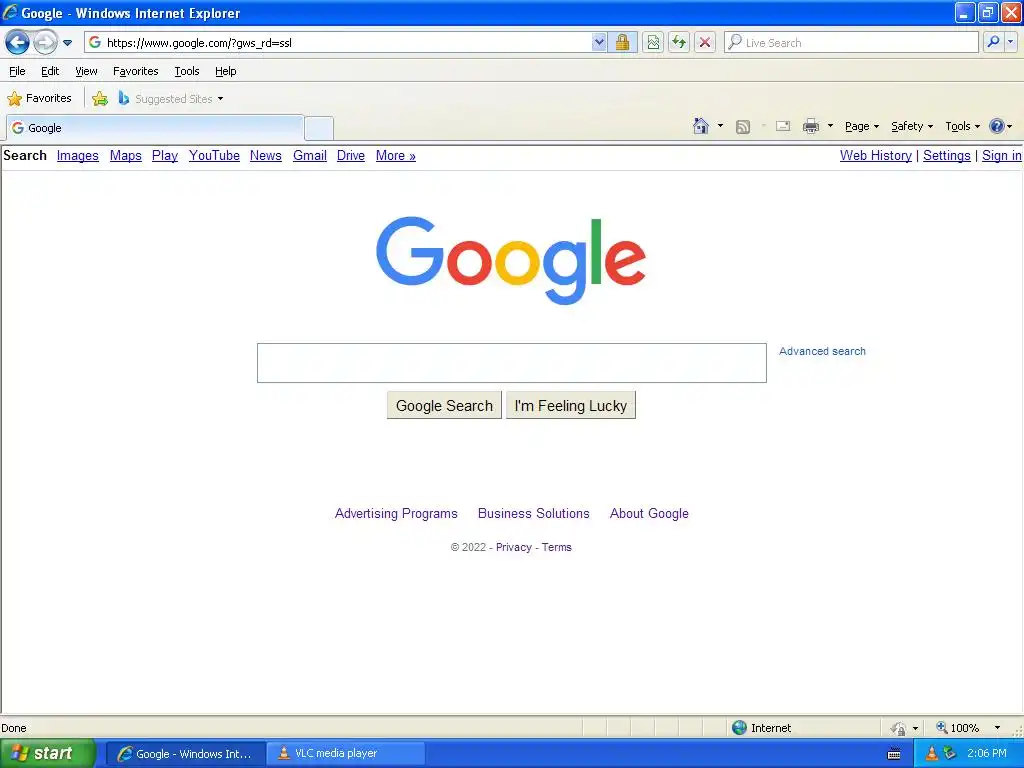Open the Images link

tap(78, 156)
